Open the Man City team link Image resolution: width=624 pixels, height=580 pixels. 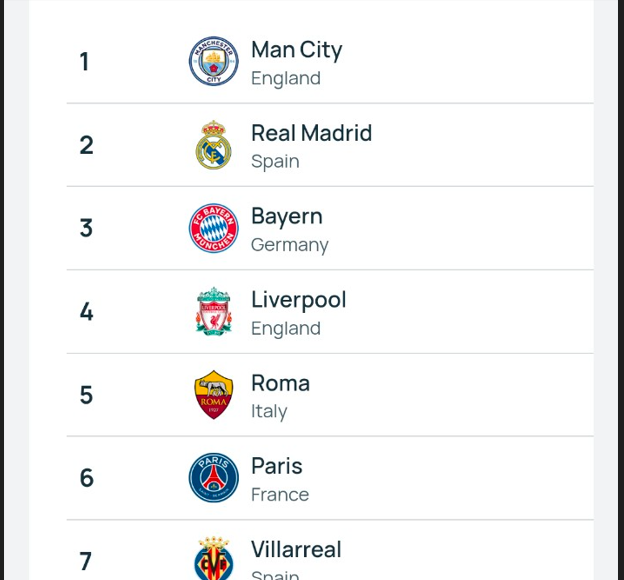[296, 50]
